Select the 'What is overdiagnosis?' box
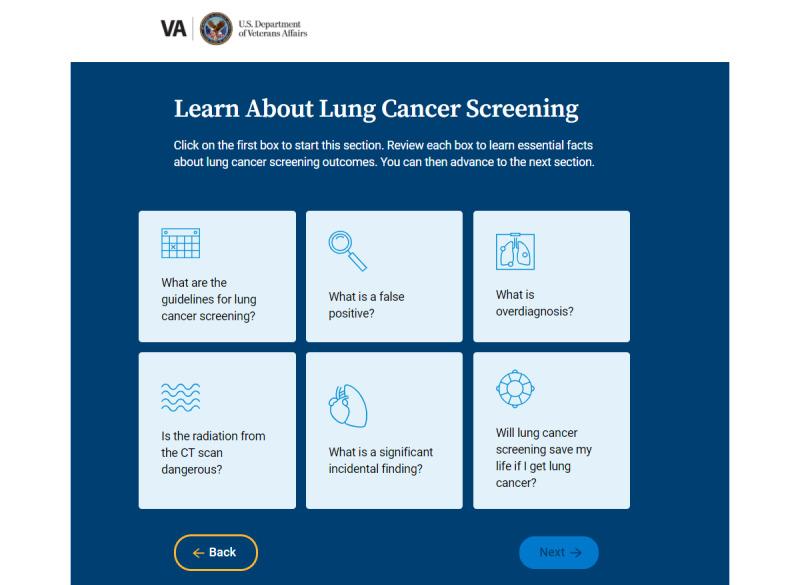 tap(552, 276)
